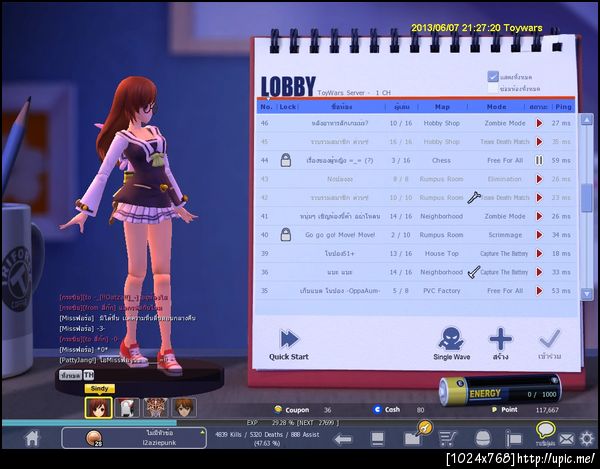Image resolution: width=600 pixels, height=469 pixels.
Task: Select room 41 Neighborhood Zombie Mode
Action: pyautogui.click(x=416, y=216)
